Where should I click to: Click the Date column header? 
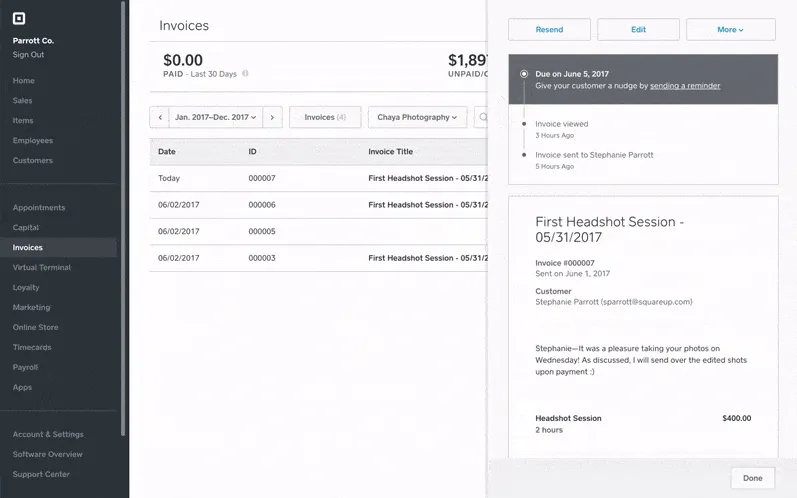tap(167, 151)
